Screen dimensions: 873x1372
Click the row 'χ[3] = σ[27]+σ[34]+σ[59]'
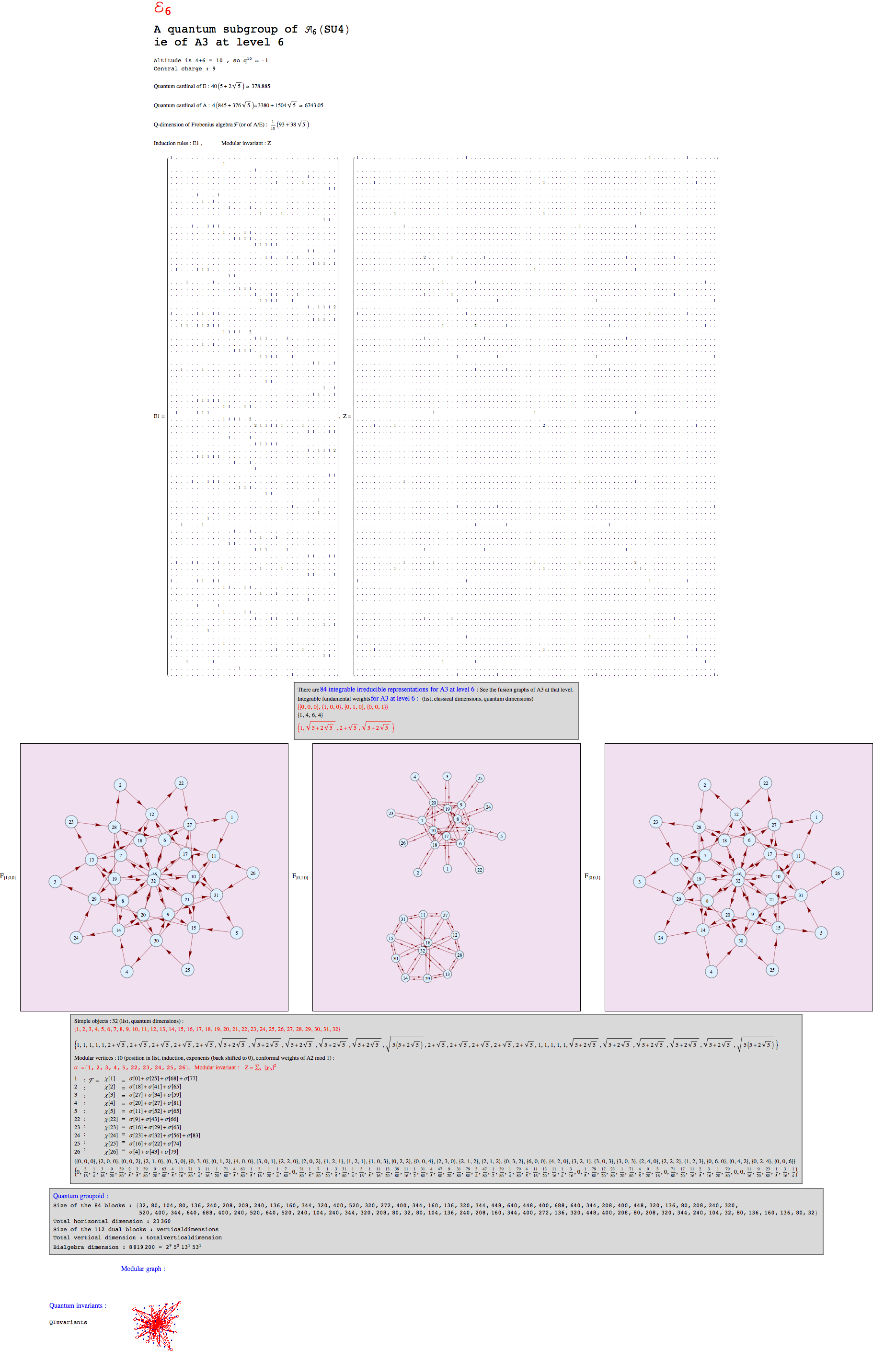pyautogui.click(x=128, y=1095)
